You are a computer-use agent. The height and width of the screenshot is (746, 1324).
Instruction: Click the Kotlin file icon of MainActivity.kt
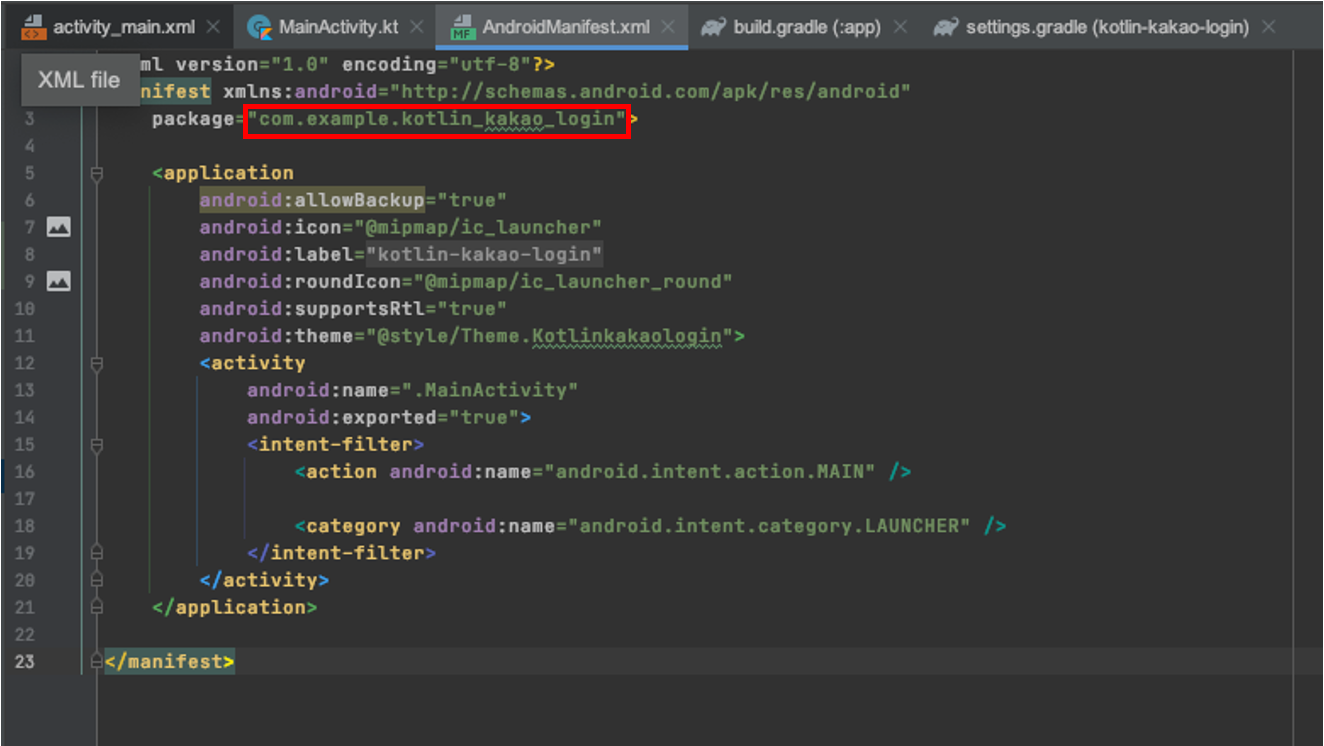click(260, 27)
